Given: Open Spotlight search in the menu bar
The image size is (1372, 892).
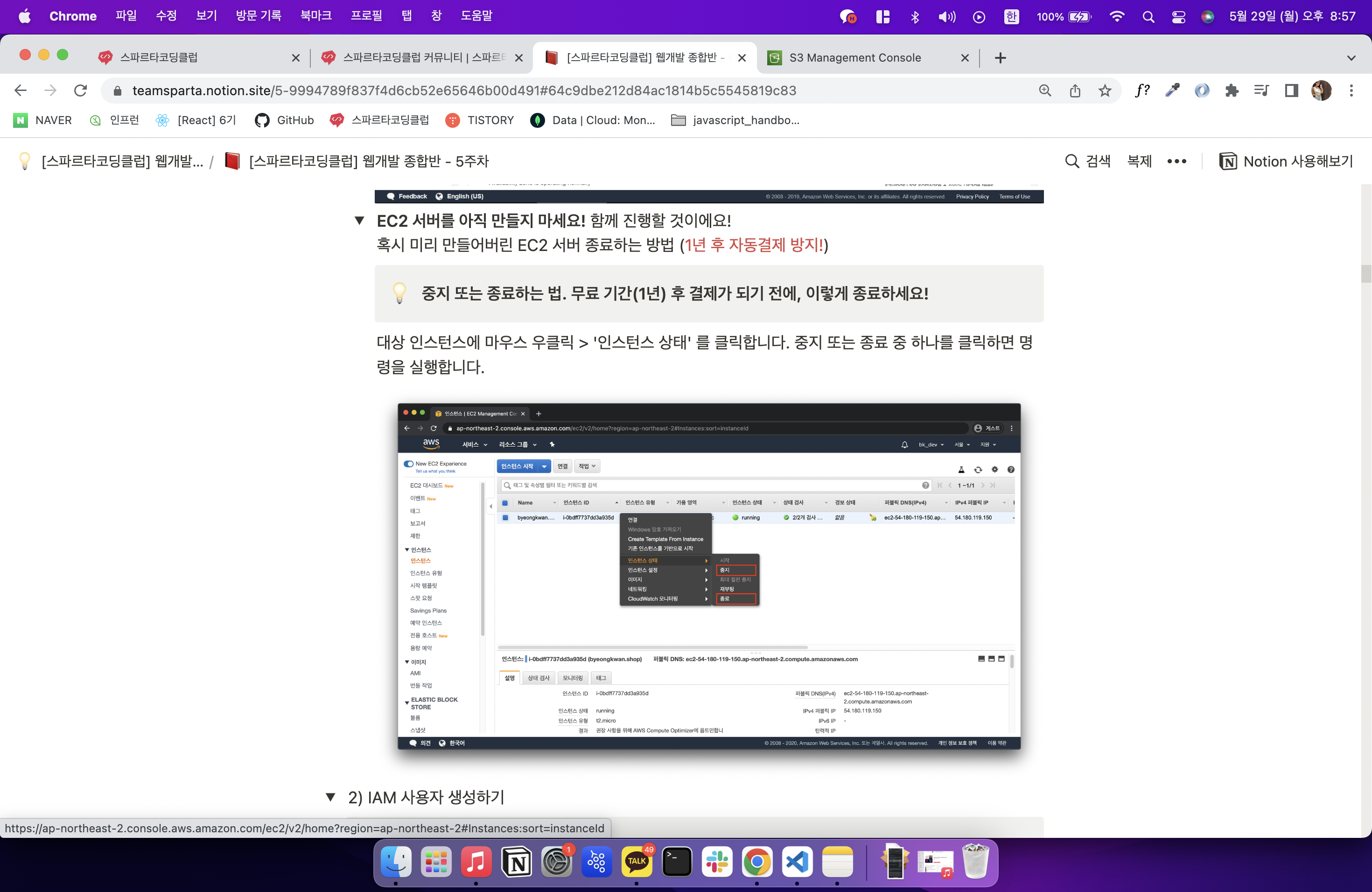Looking at the screenshot, I should point(1148,17).
